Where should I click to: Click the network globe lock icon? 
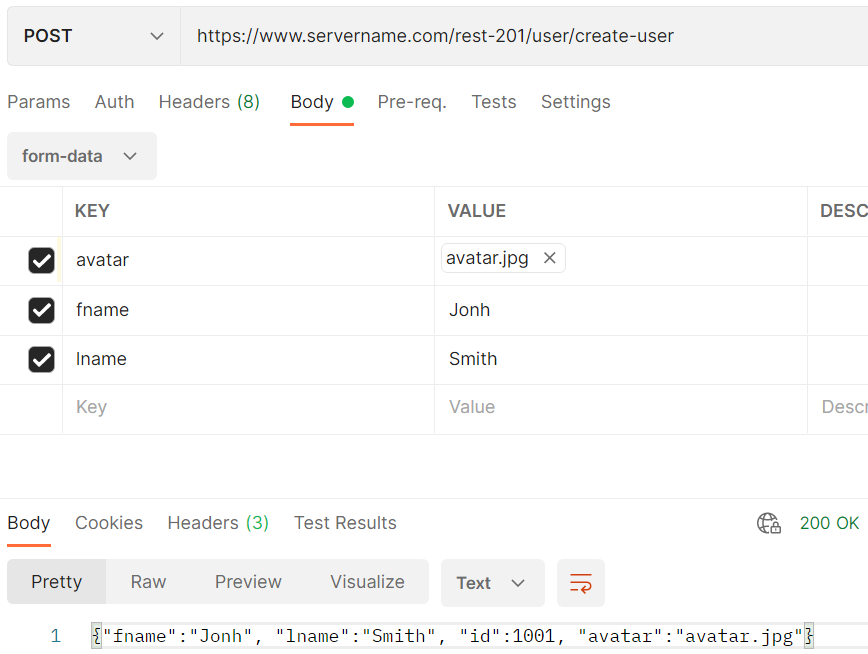[x=769, y=523]
